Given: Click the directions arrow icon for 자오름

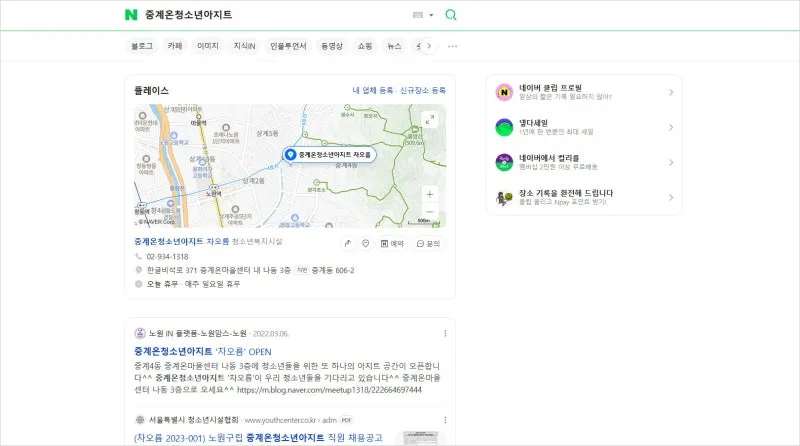Looking at the screenshot, I should click(x=347, y=243).
